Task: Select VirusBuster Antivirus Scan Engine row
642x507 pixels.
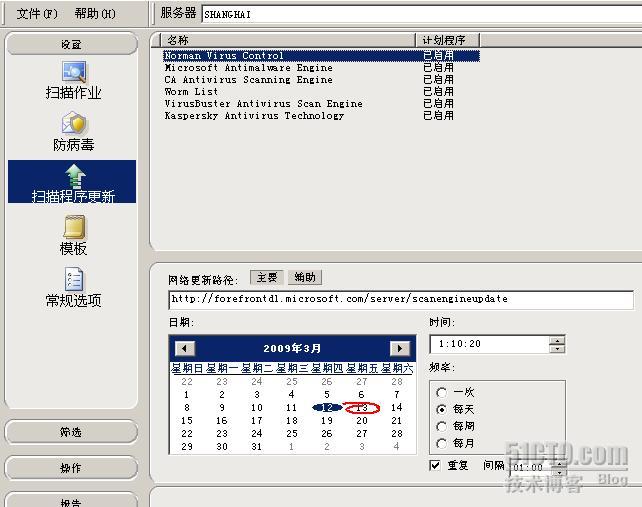Action: click(321, 104)
